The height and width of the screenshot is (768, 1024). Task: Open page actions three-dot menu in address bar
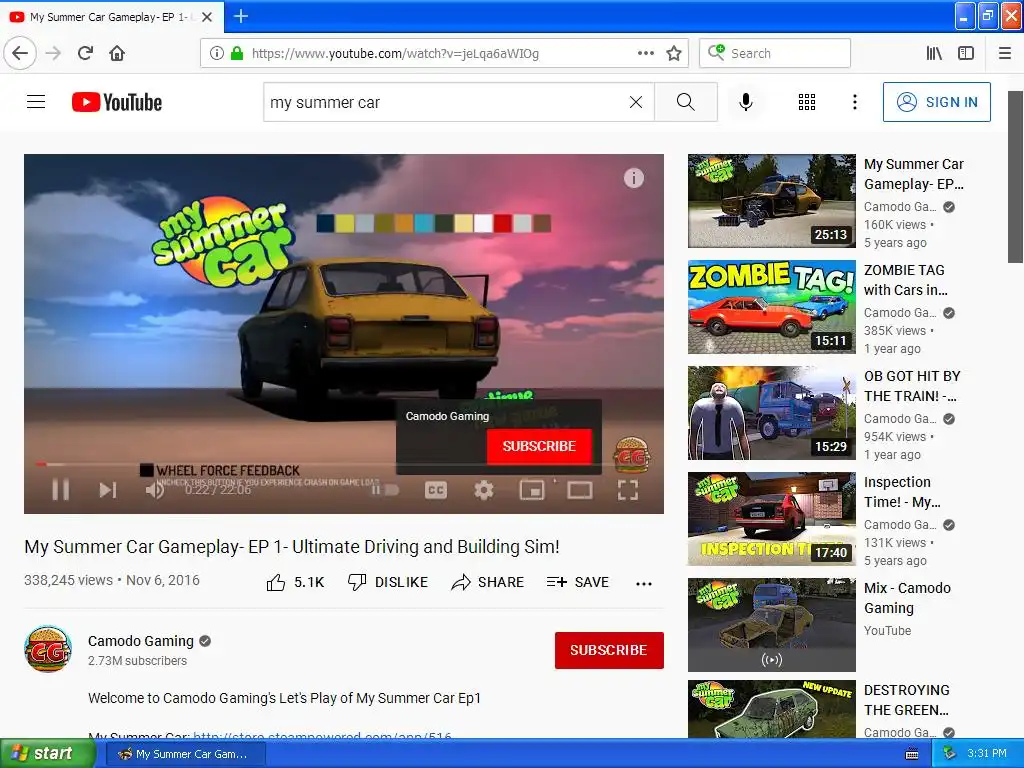[x=645, y=53]
